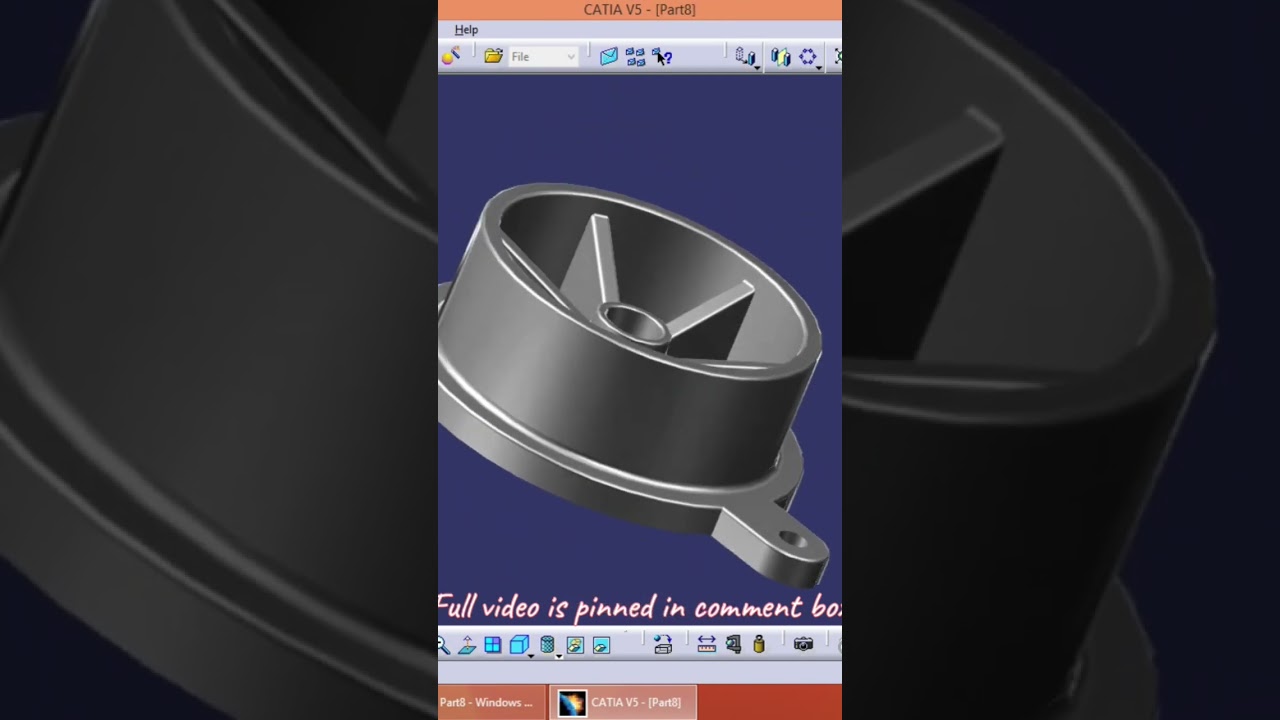This screenshot has height=720, width=1280.
Task: Click the Open file folder icon
Action: tap(493, 57)
